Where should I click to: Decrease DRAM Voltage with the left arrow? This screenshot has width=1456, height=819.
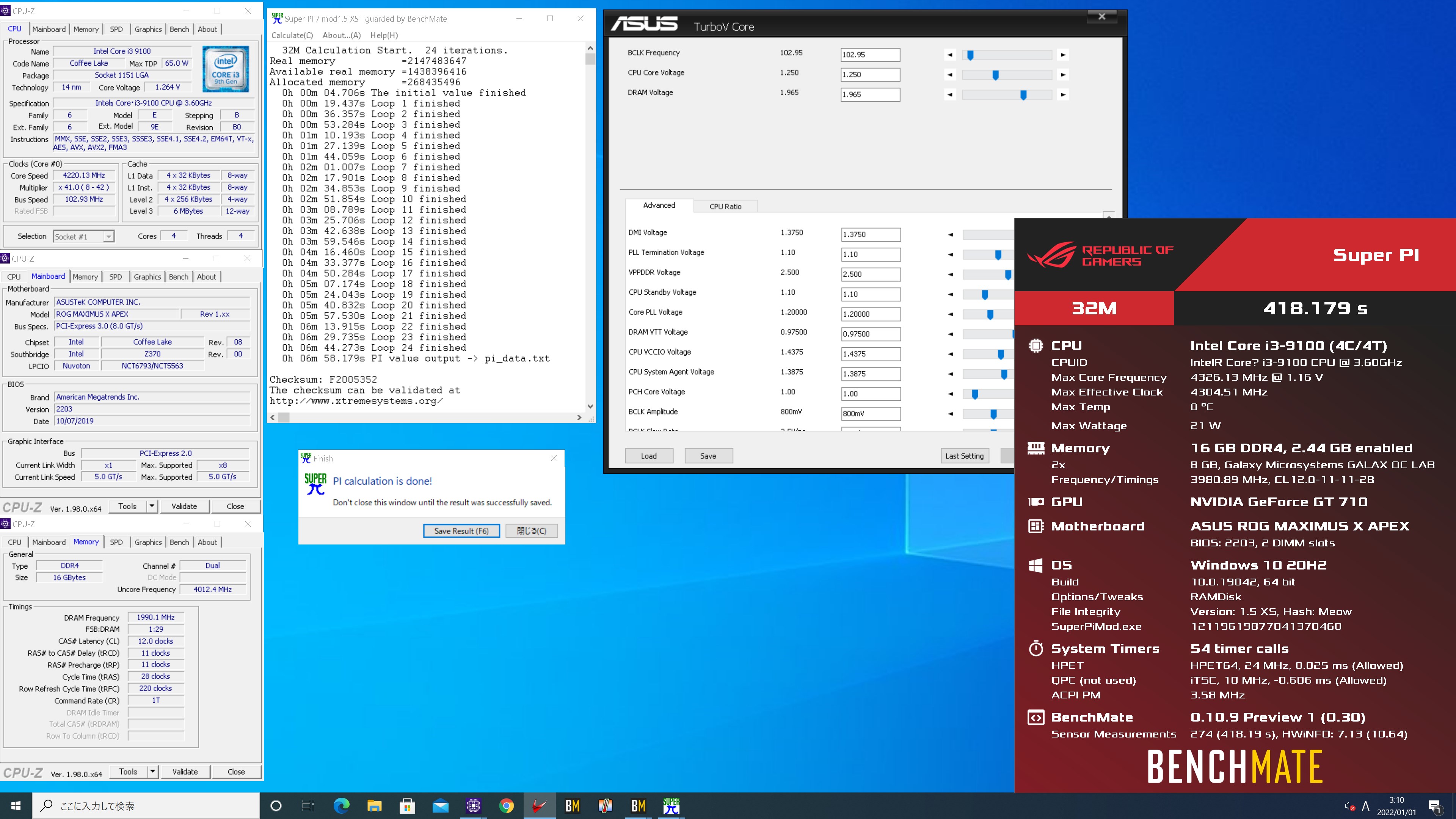pyautogui.click(x=950, y=94)
